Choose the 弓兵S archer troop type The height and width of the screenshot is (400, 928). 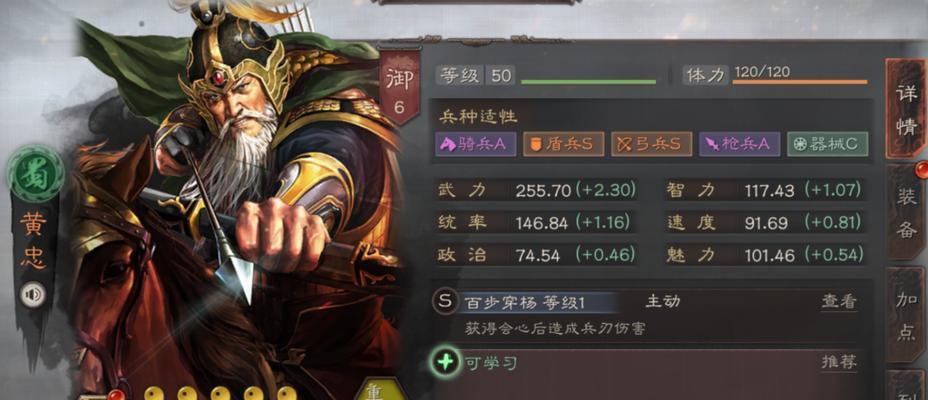[x=651, y=144]
